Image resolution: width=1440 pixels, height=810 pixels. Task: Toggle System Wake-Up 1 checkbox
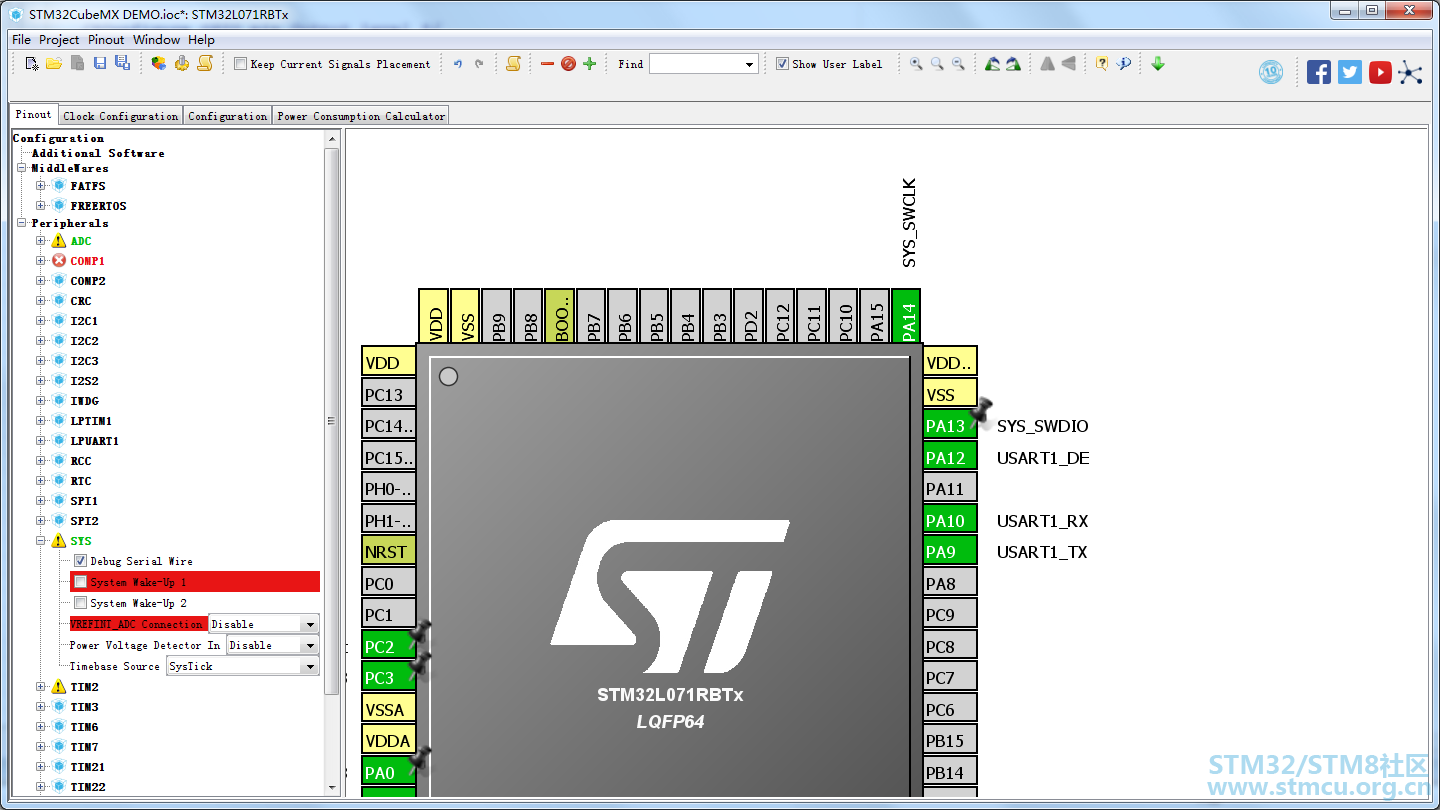[x=81, y=582]
